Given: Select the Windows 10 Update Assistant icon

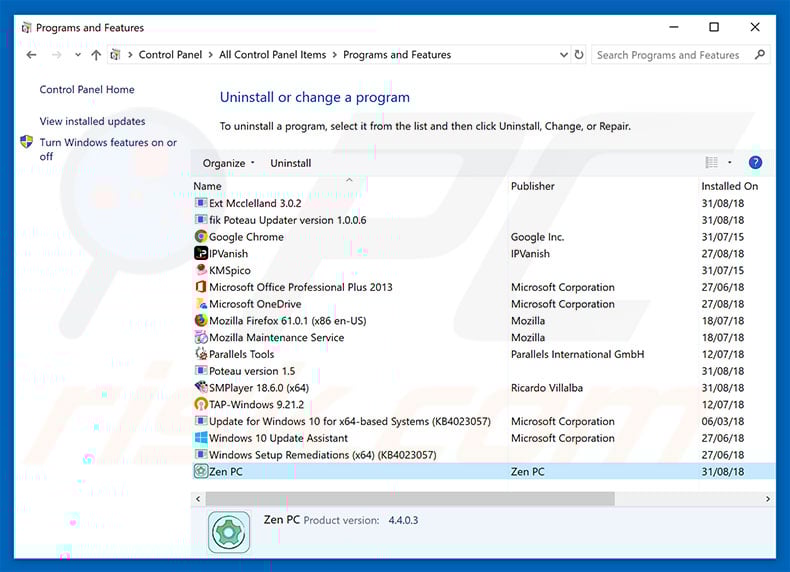Looking at the screenshot, I should 201,437.
